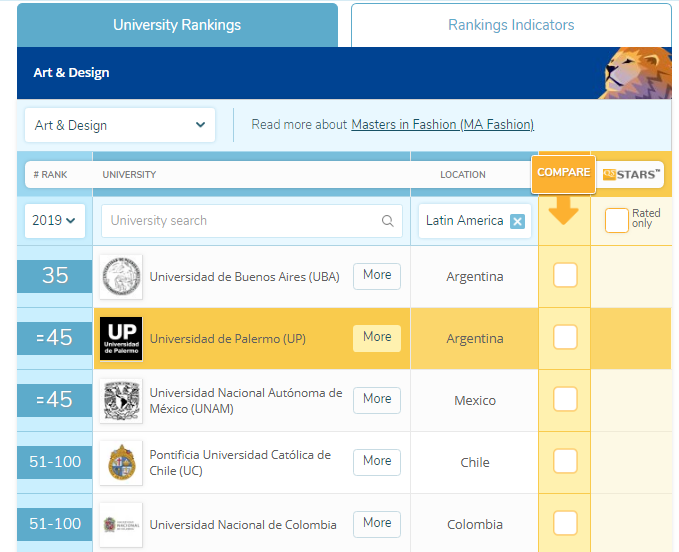Click the LOCATION column header

click(462, 174)
